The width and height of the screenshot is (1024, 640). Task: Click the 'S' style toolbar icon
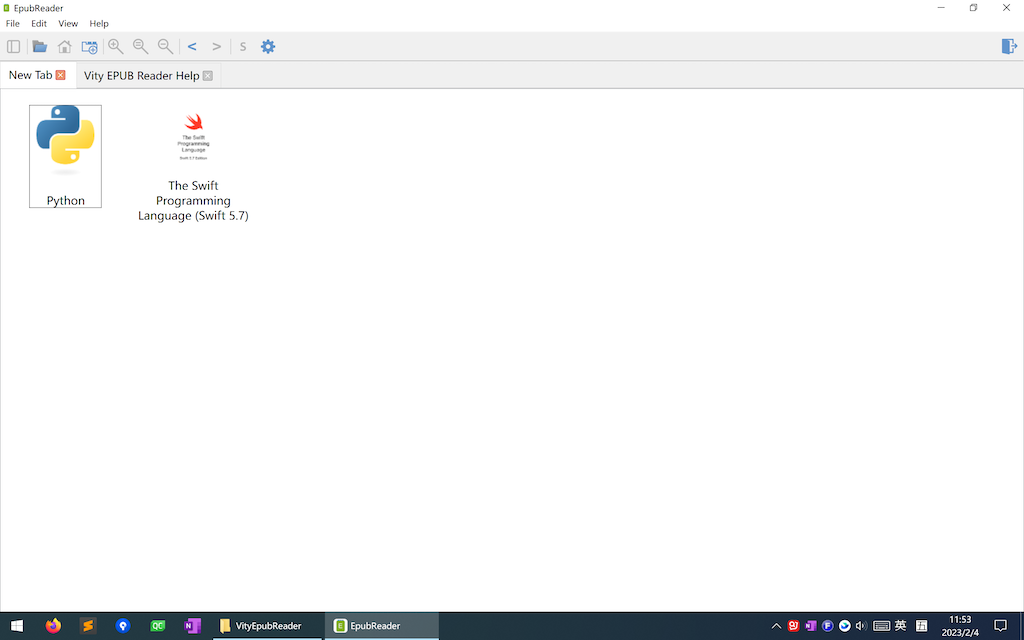point(242,46)
